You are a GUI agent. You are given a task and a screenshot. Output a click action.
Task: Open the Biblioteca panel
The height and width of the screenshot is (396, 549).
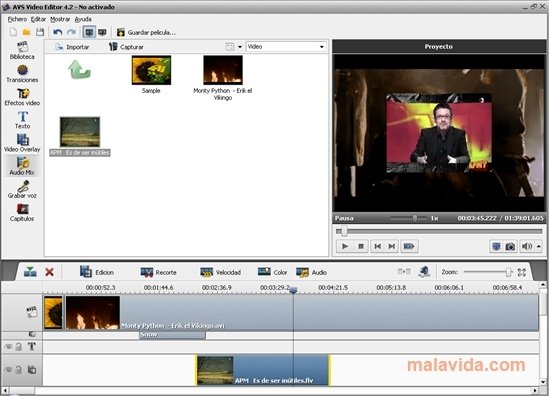(x=22, y=50)
